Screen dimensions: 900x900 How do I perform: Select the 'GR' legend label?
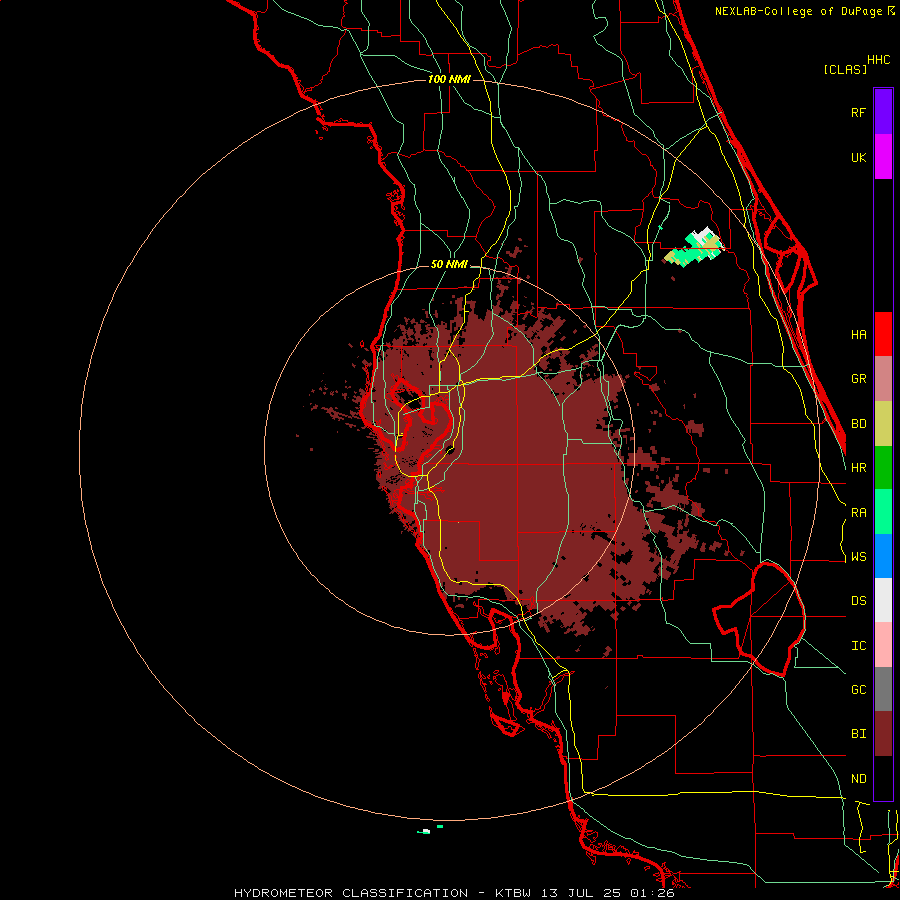point(858,379)
